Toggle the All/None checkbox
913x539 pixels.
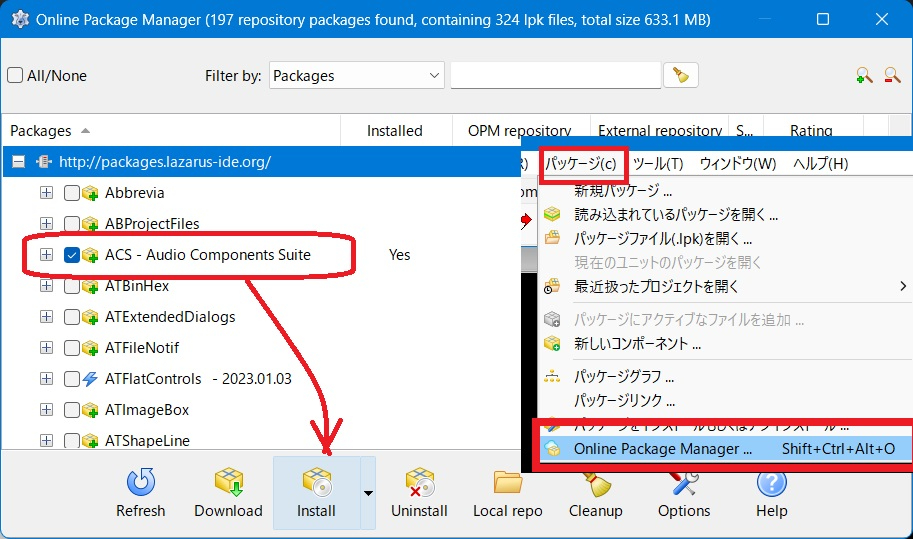(15, 75)
